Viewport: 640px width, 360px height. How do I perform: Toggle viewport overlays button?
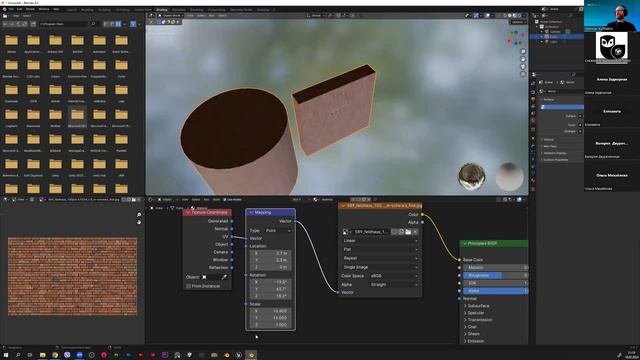coord(487,16)
